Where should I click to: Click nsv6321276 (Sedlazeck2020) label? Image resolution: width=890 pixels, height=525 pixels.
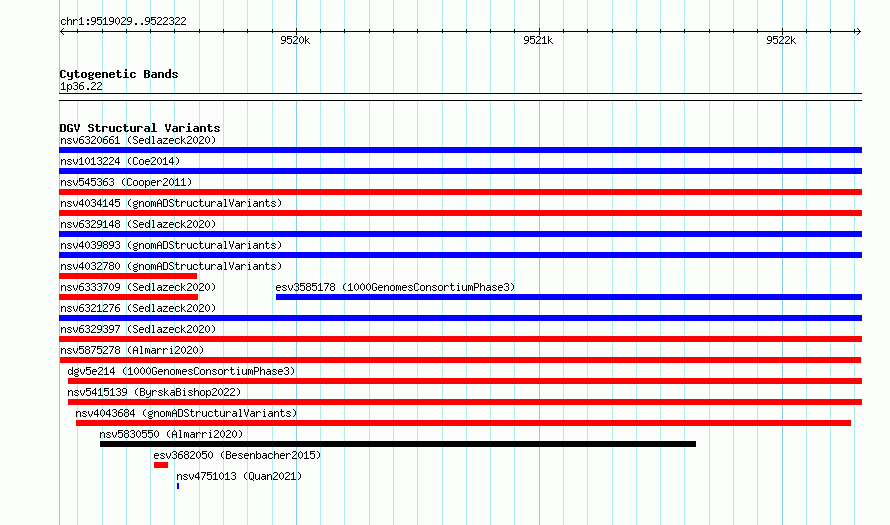[x=138, y=308]
